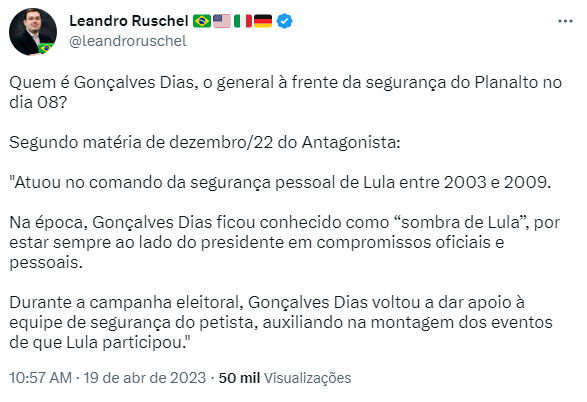This screenshot has height=402, width=587.
Task: Click Leandro Ruschel's profile avatar
Action: (33, 32)
